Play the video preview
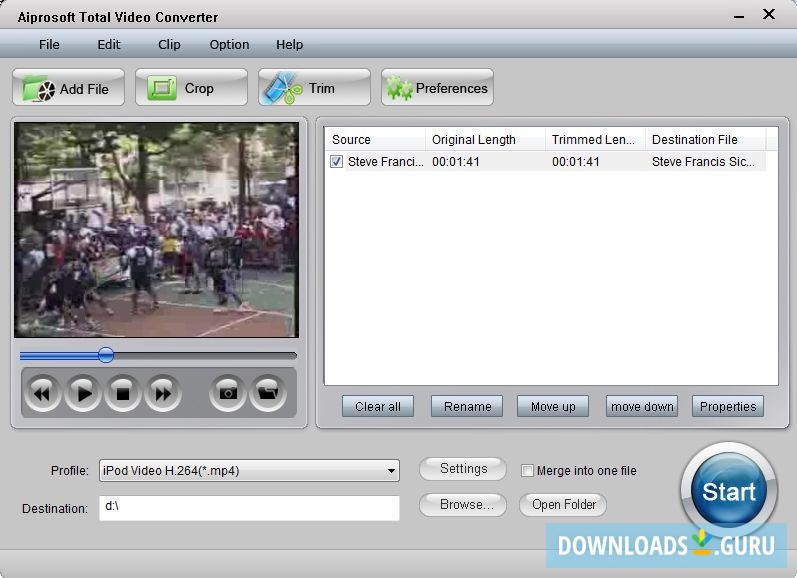This screenshot has height=578, width=797. point(83,393)
